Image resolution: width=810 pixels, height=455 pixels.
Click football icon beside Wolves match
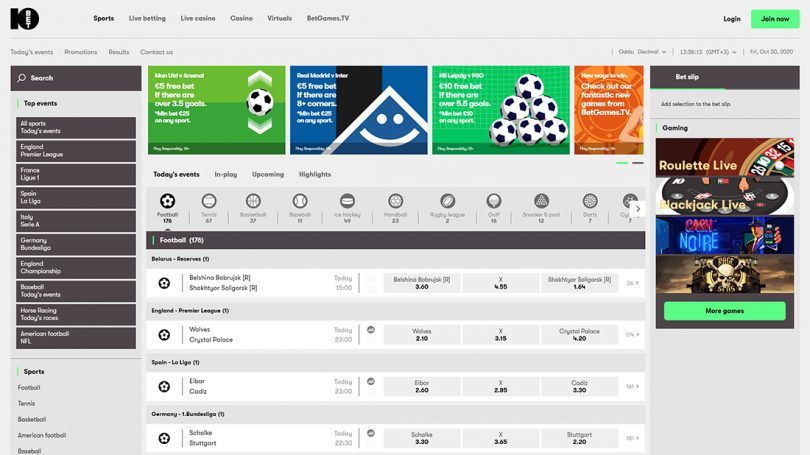(164, 335)
